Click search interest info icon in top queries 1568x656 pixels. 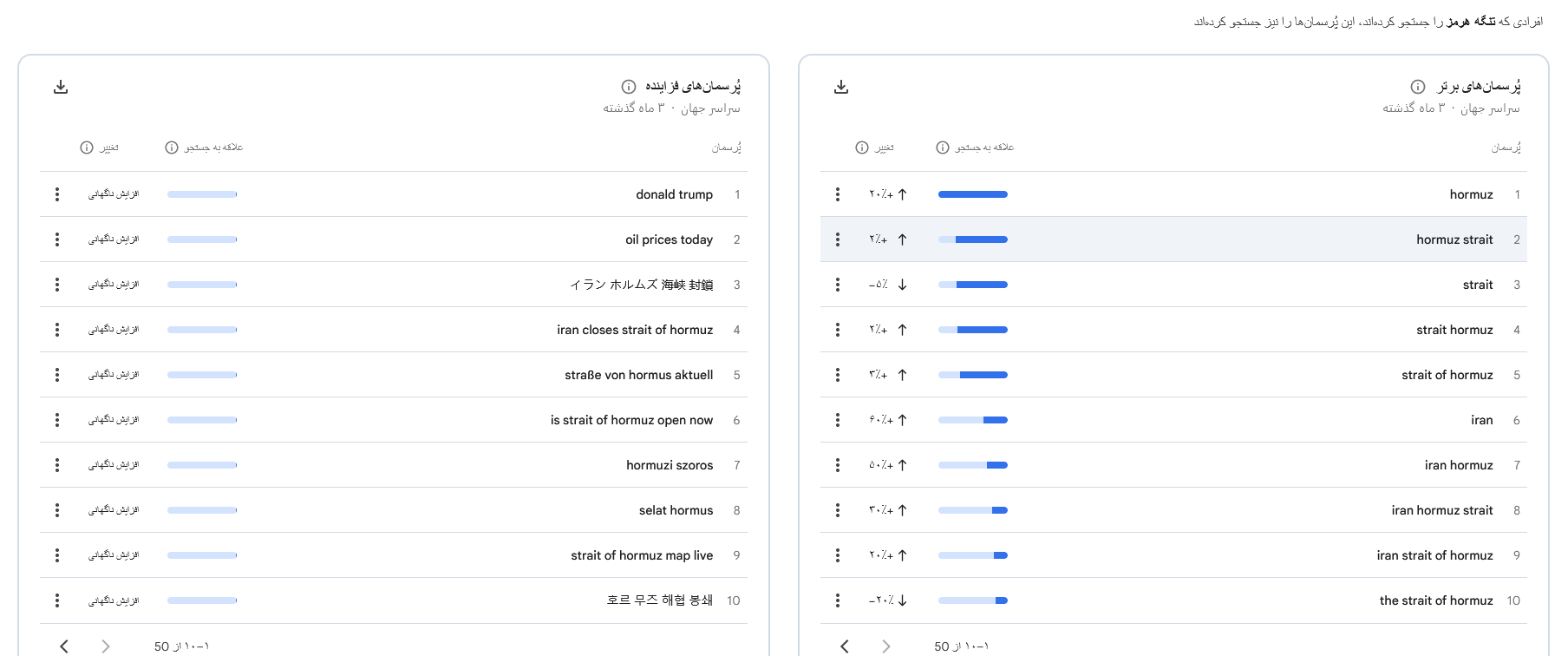(x=942, y=148)
